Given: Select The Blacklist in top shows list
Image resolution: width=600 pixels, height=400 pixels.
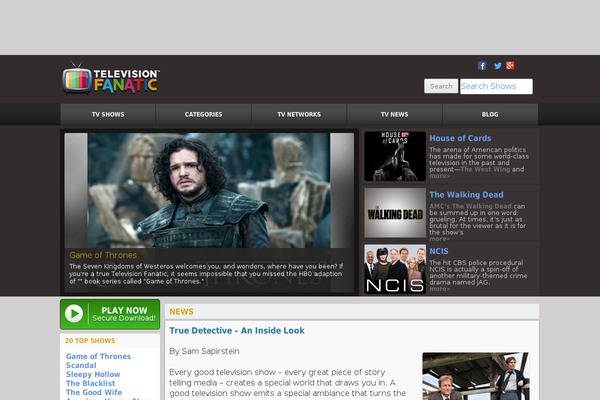Looking at the screenshot, I should pos(90,384).
